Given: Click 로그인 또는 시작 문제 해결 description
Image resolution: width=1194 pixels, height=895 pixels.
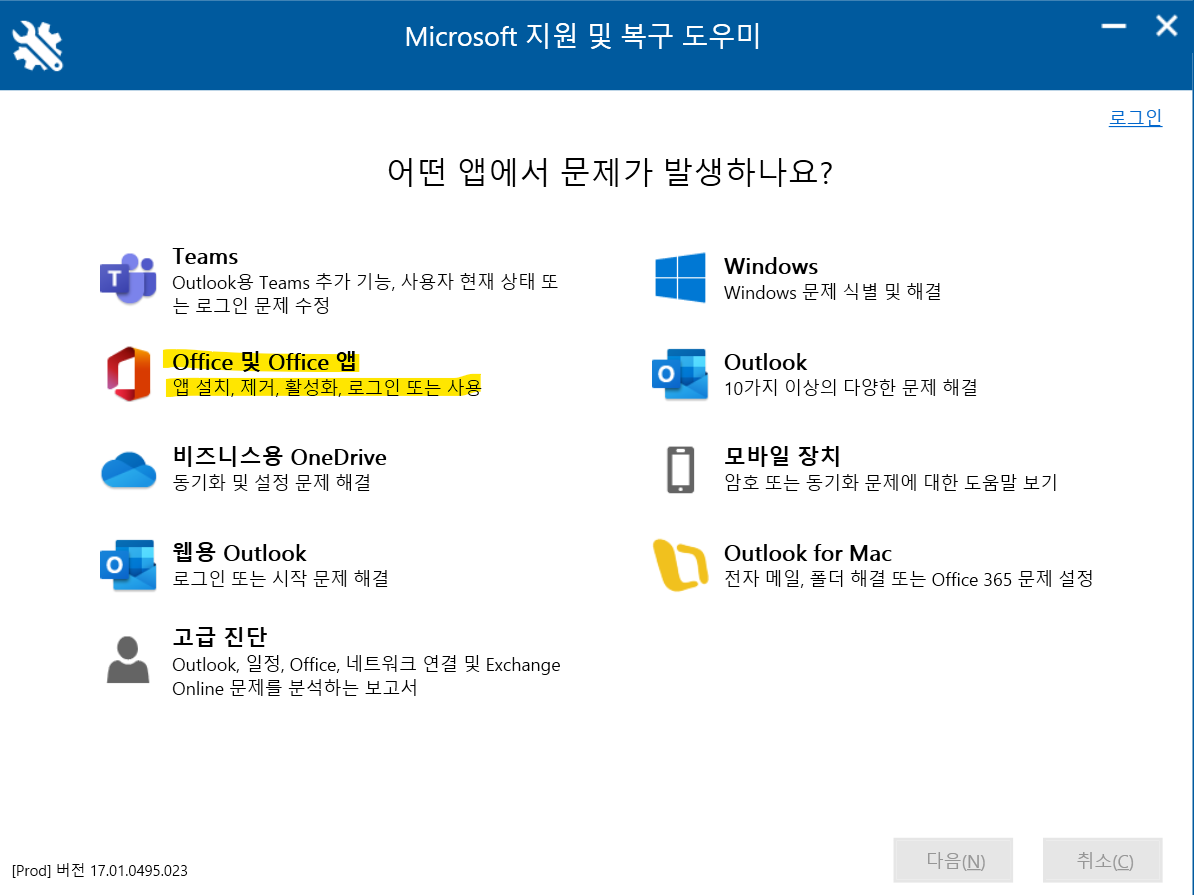Looking at the screenshot, I should pyautogui.click(x=280, y=578).
